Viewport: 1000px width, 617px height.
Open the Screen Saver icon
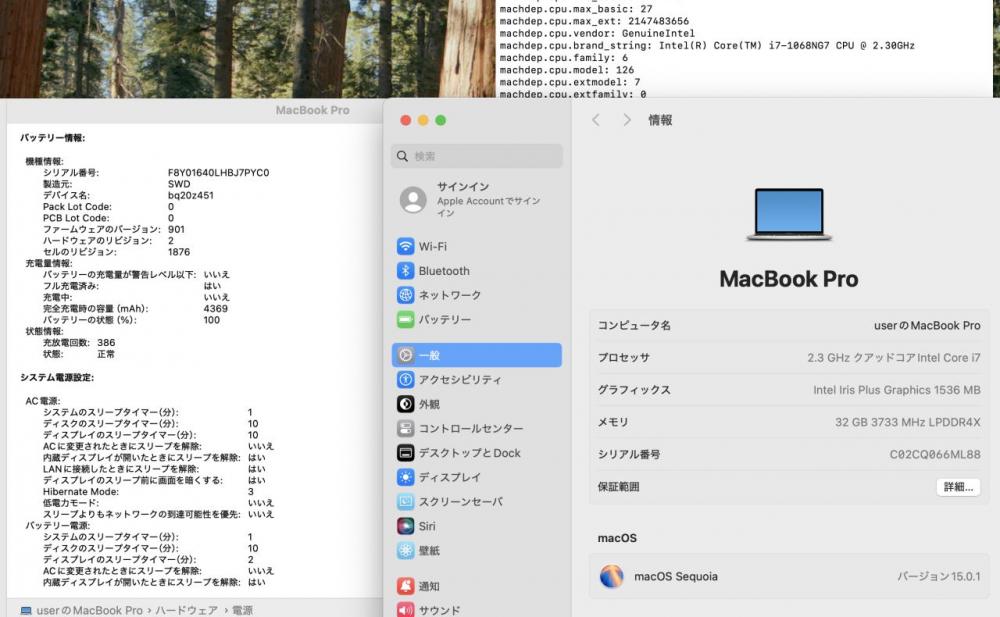[x=405, y=502]
